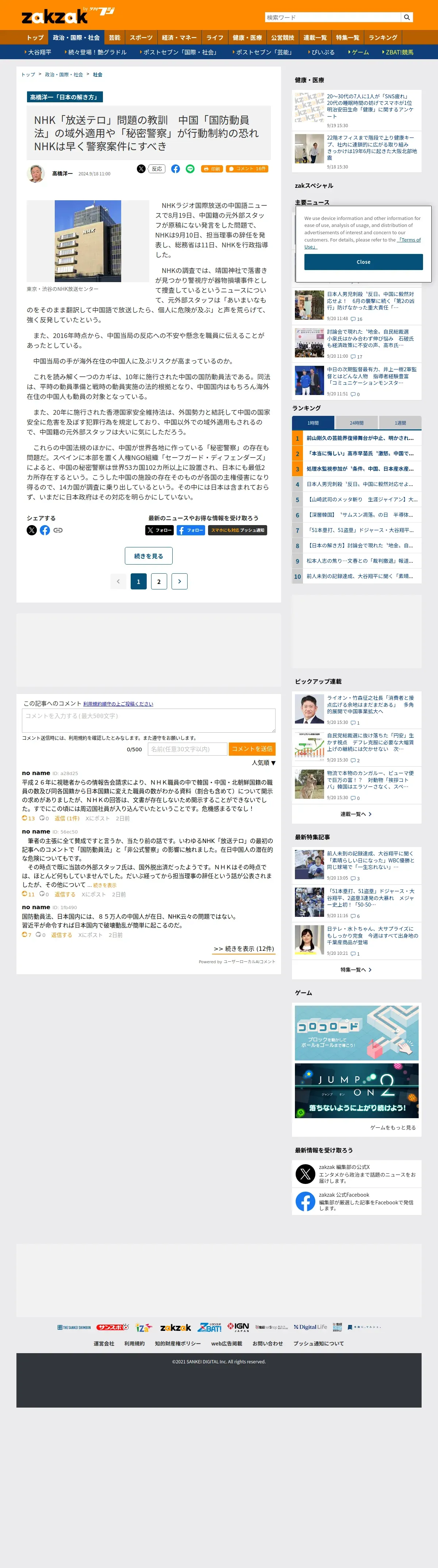Go to page 2 of the article
The width and height of the screenshot is (438, 1568).
click(x=159, y=581)
